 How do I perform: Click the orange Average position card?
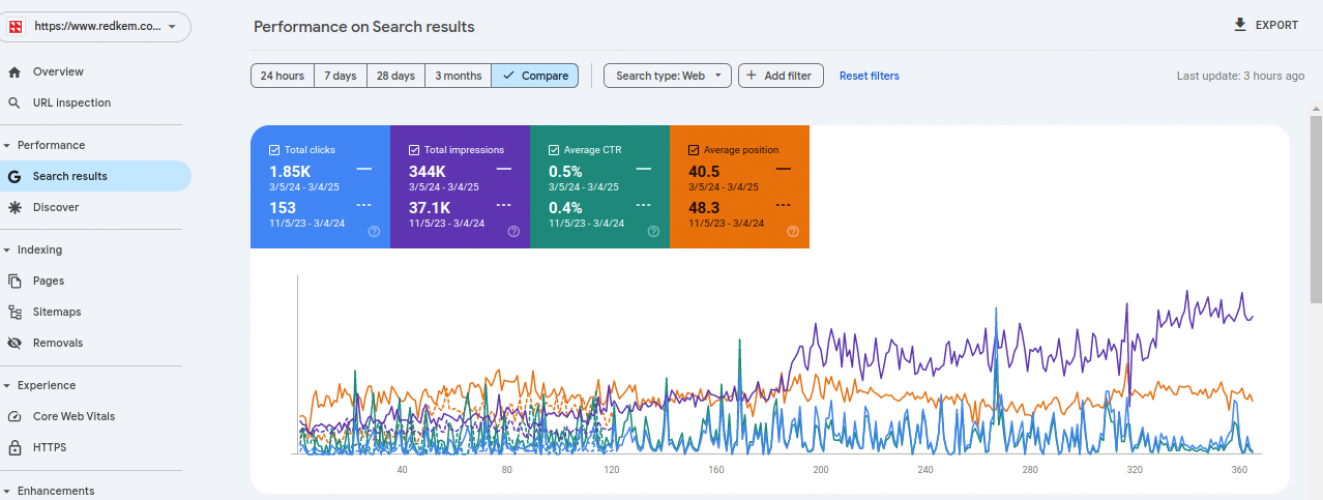(739, 187)
